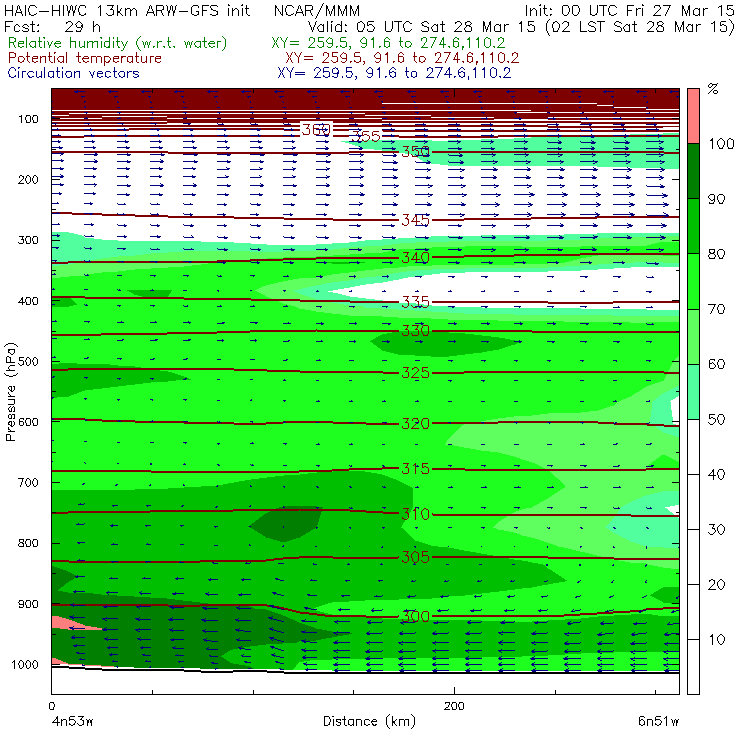This screenshot has height=740, width=740.
Task: Select the 300 contour label
Action: pyautogui.click(x=415, y=616)
